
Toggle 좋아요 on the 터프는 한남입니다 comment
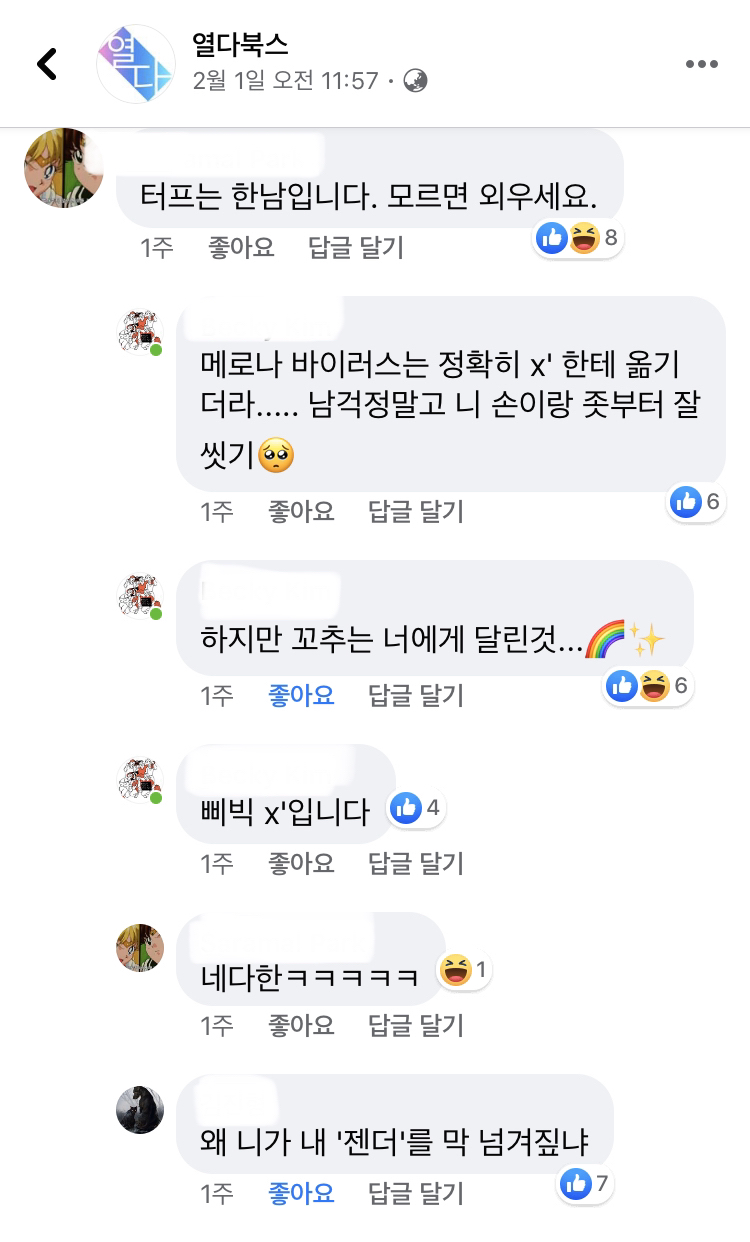point(241,247)
